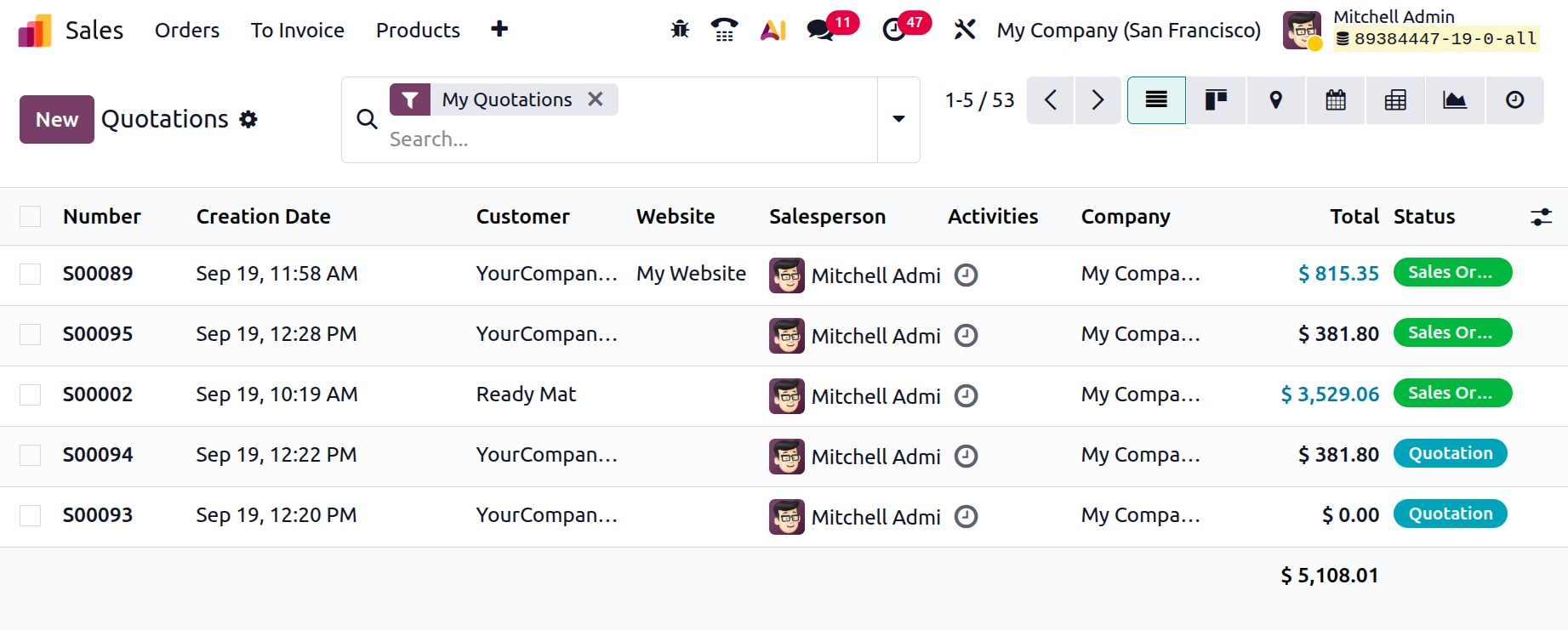
Task: Open the optional columns settings dropdown
Action: click(1541, 217)
